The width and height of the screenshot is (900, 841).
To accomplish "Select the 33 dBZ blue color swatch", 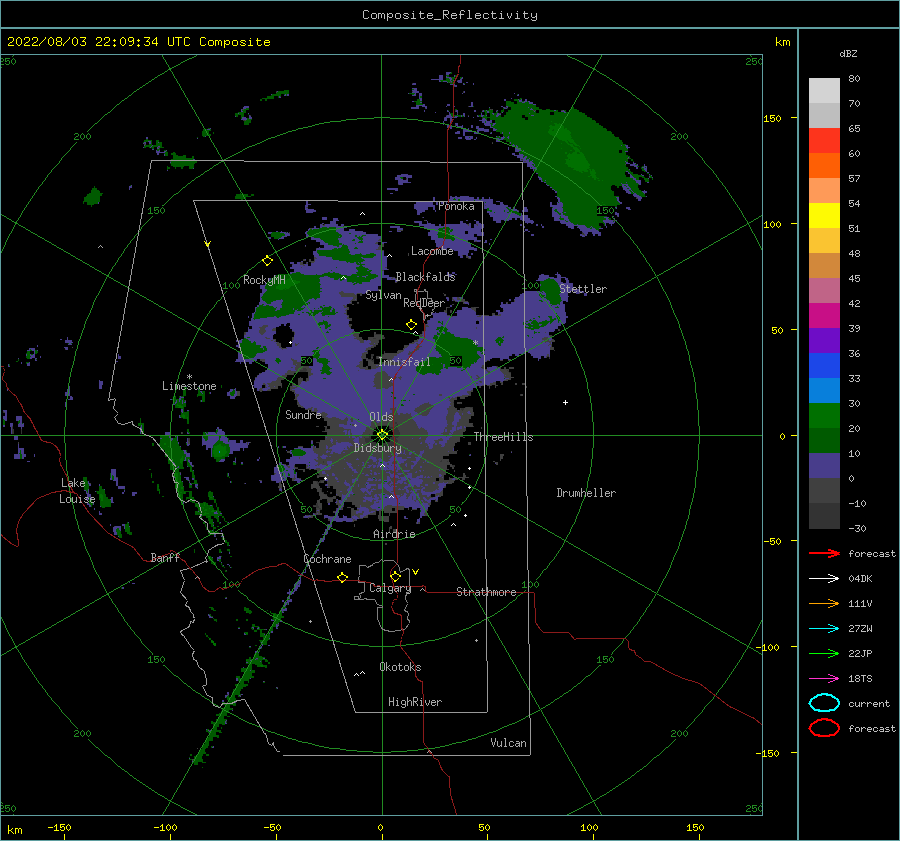I will (x=824, y=366).
